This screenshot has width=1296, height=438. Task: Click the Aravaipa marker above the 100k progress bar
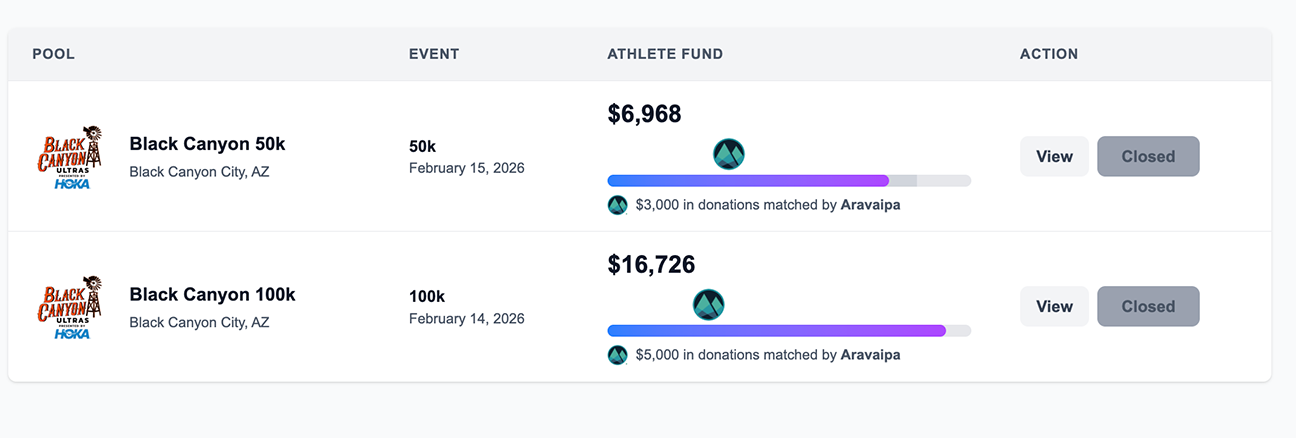pyautogui.click(x=709, y=305)
